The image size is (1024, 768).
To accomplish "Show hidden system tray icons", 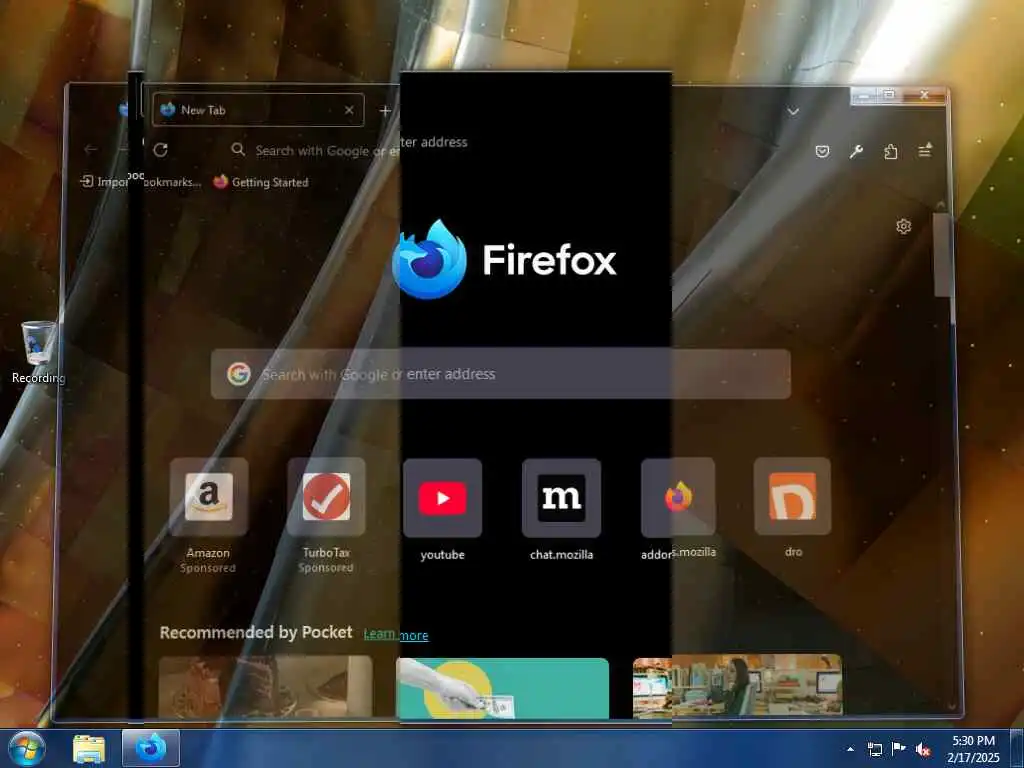I will click(850, 749).
